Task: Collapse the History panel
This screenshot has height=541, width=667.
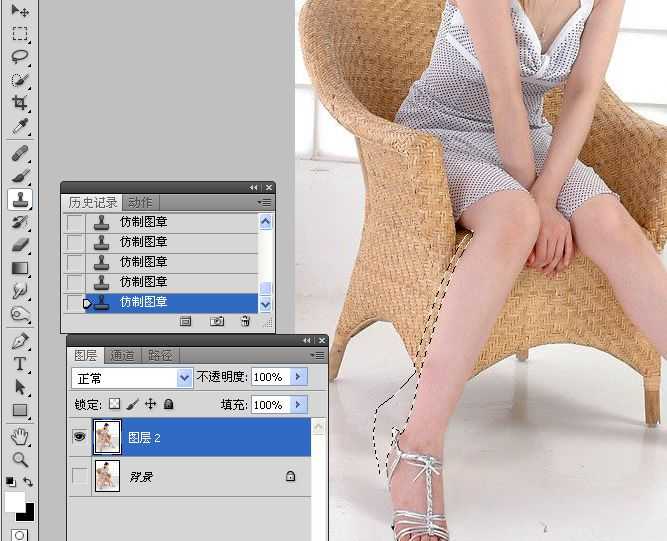Action: point(254,188)
